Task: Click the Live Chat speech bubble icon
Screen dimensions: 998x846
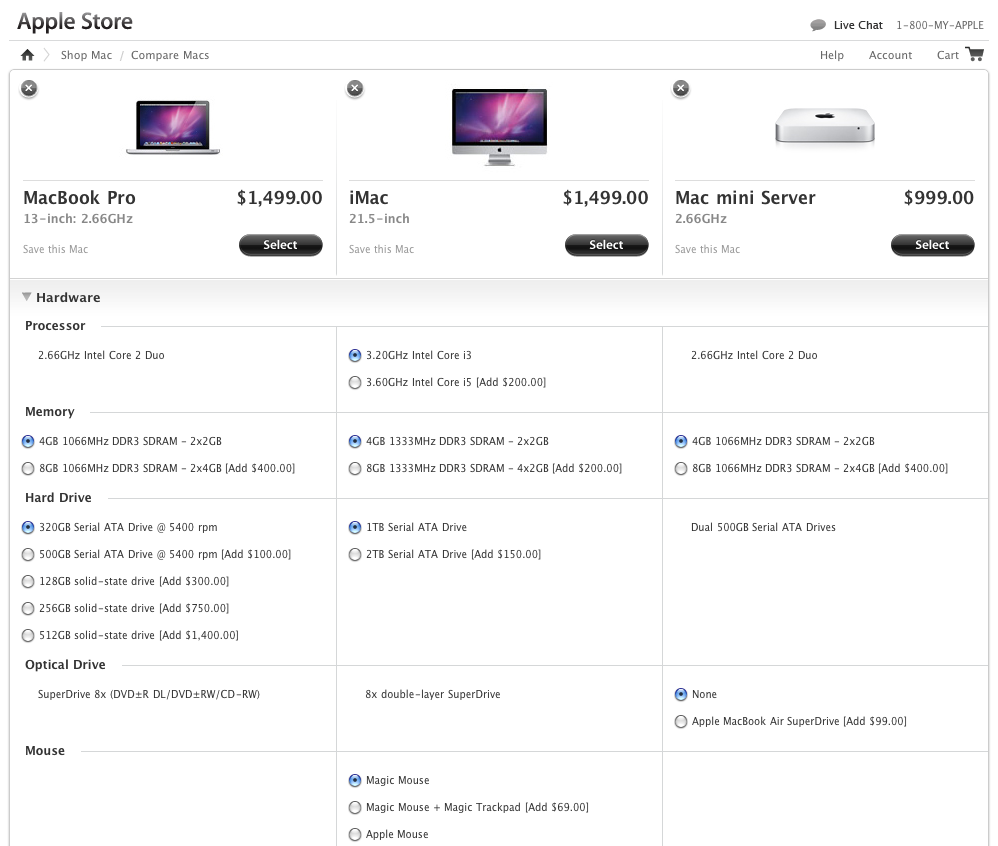Action: 817,24
